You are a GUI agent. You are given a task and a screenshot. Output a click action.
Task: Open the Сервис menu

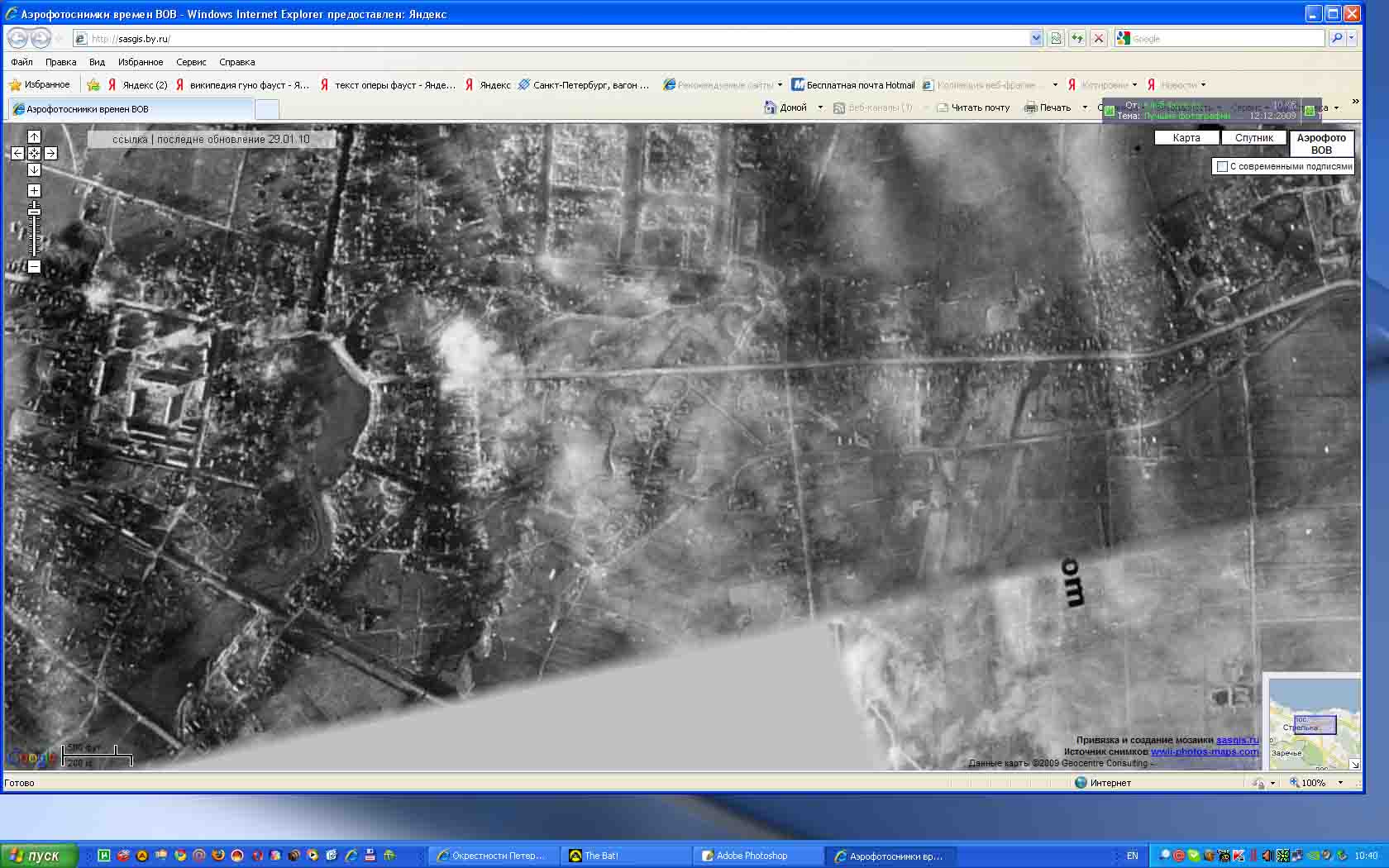[x=191, y=62]
